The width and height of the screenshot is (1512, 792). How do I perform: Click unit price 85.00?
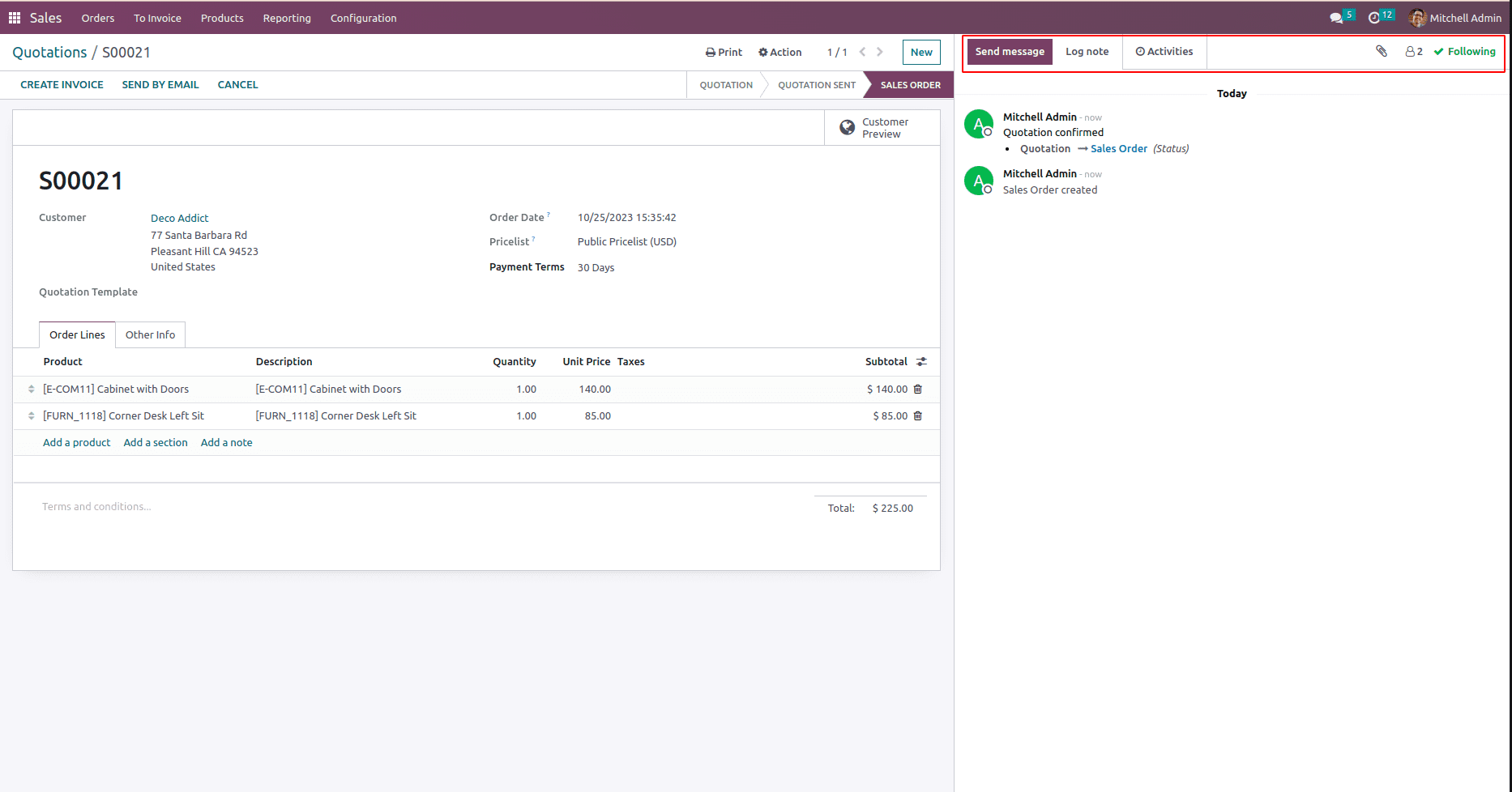click(x=597, y=416)
